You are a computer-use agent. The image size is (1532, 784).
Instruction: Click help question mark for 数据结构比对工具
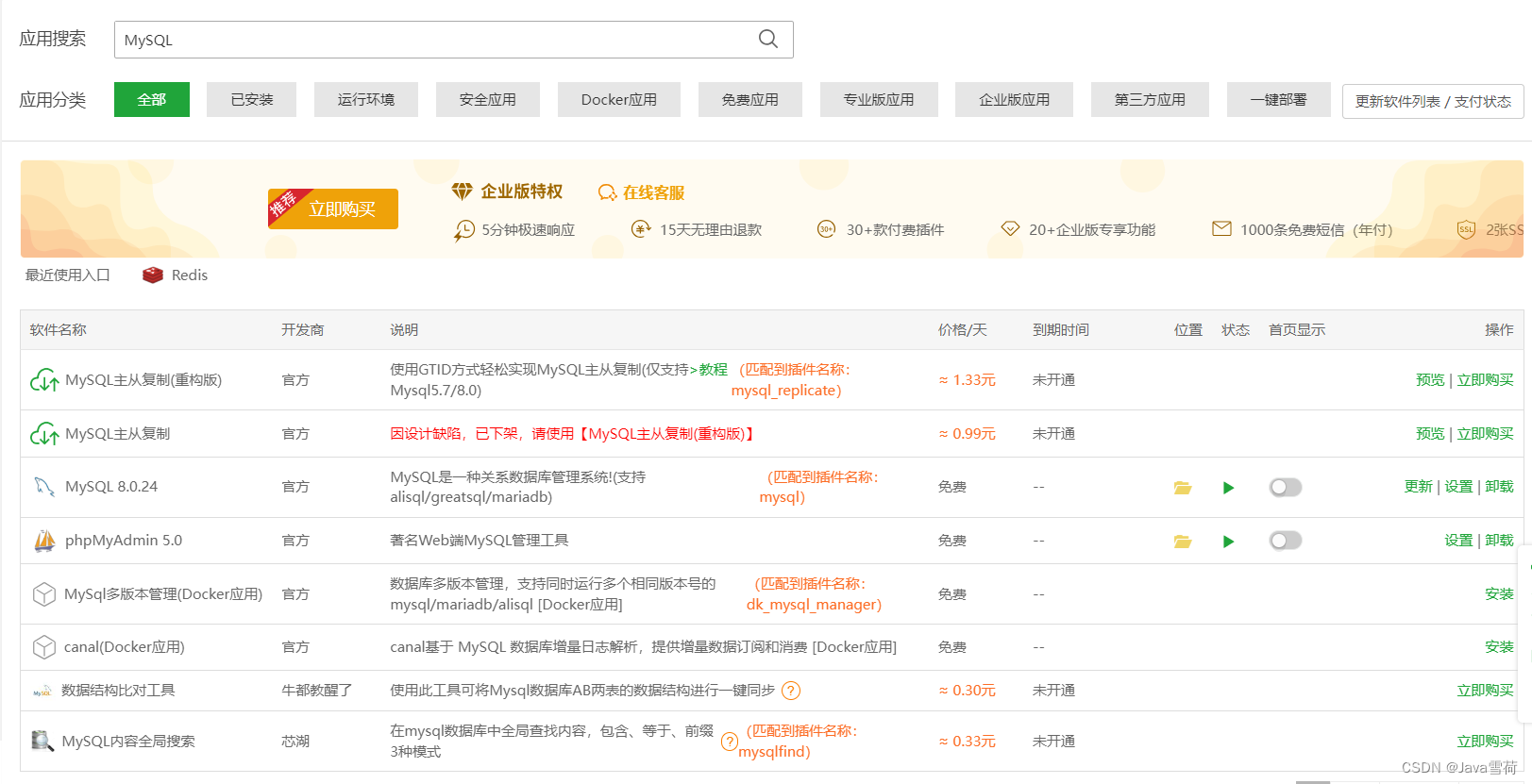[x=791, y=691]
